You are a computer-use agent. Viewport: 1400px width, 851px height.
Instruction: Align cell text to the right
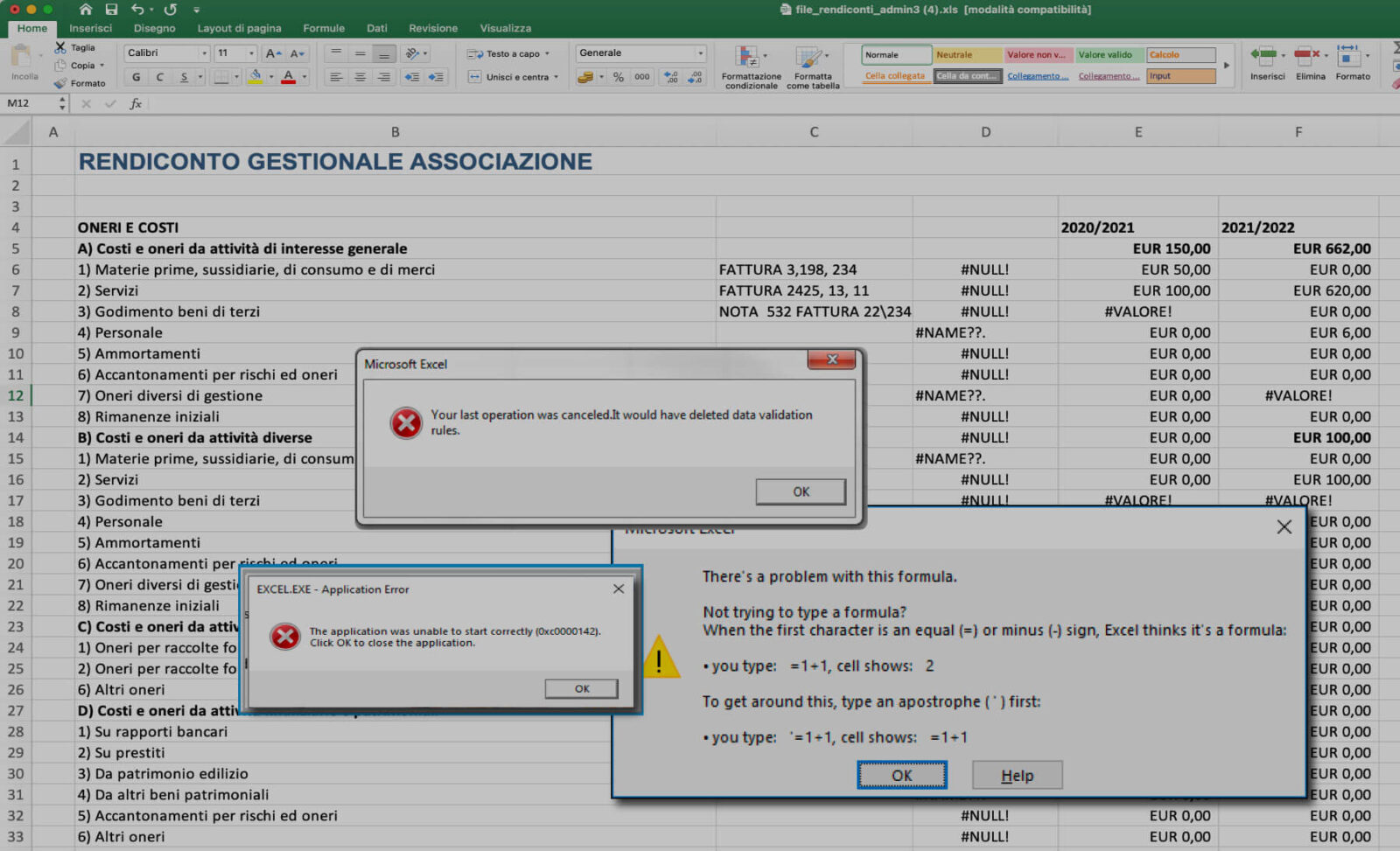tap(383, 77)
